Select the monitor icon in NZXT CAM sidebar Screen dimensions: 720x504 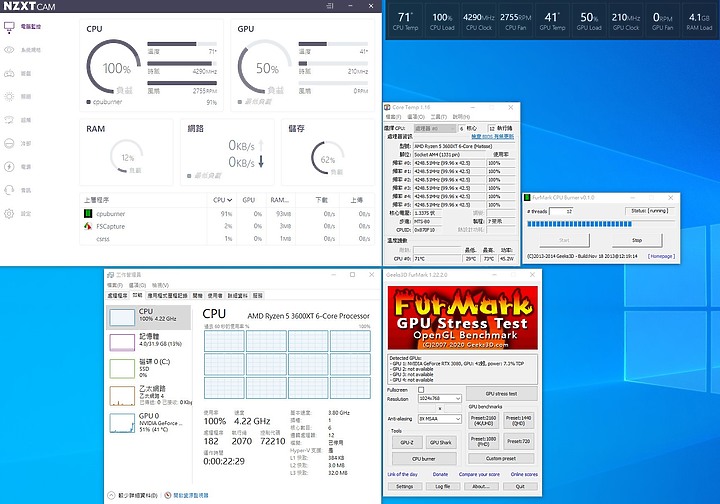(x=9, y=27)
